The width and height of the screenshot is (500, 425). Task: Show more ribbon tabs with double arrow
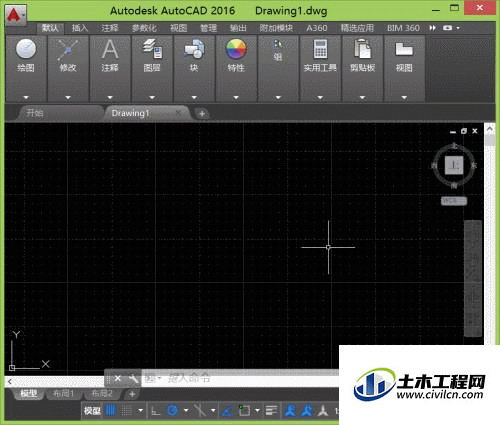432,28
